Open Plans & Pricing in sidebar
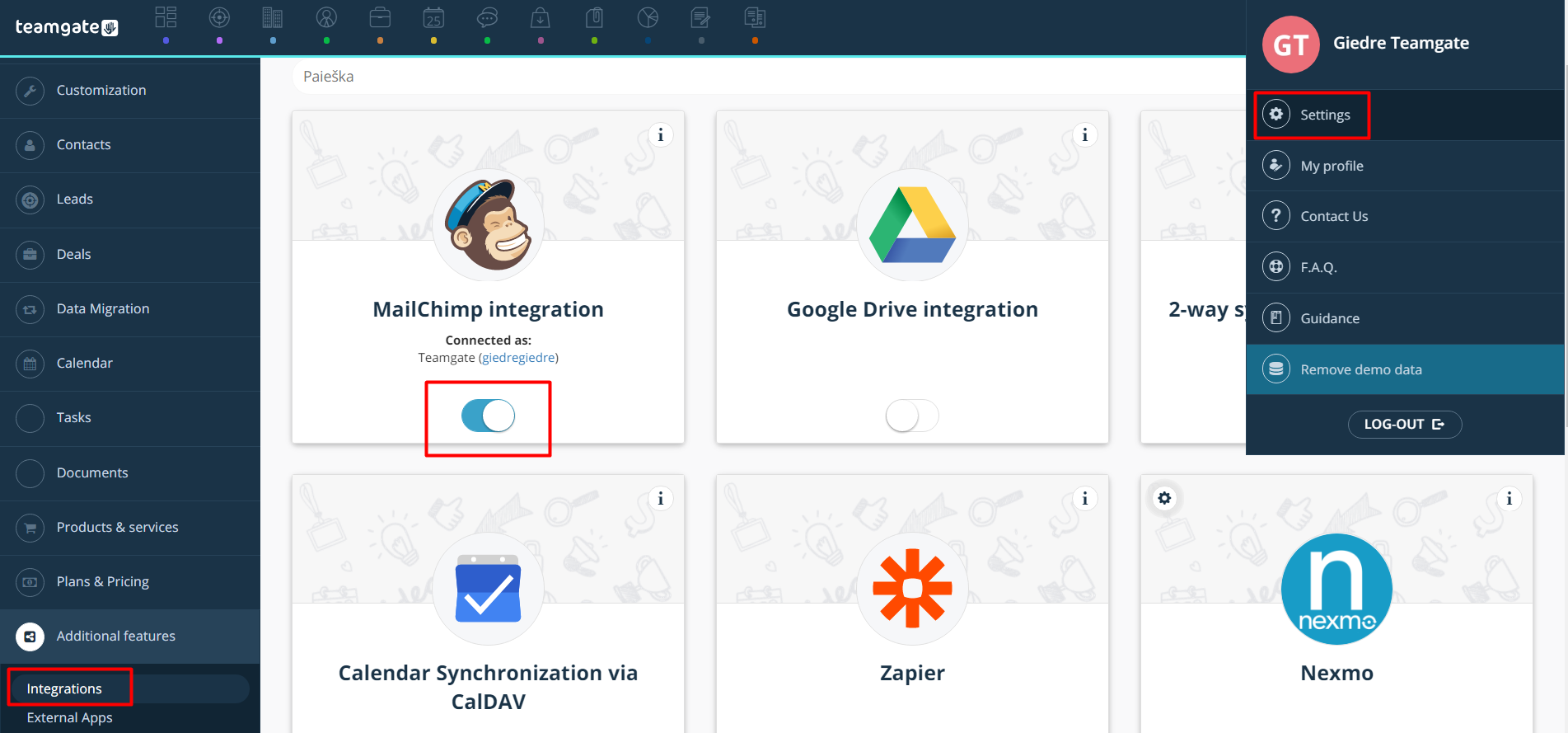 pyautogui.click(x=130, y=582)
